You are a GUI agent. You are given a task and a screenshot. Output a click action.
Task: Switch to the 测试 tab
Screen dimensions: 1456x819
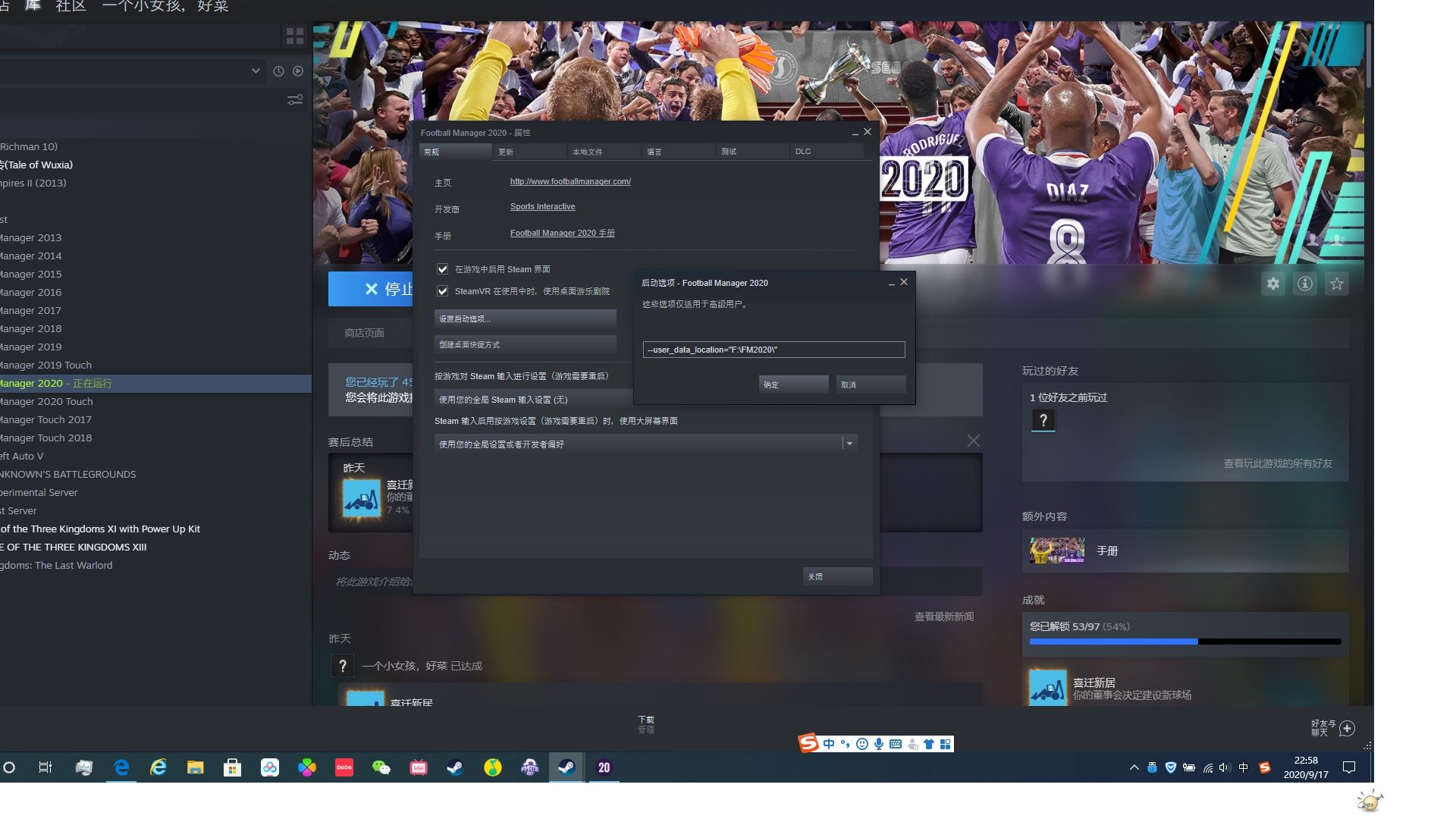tap(752, 152)
